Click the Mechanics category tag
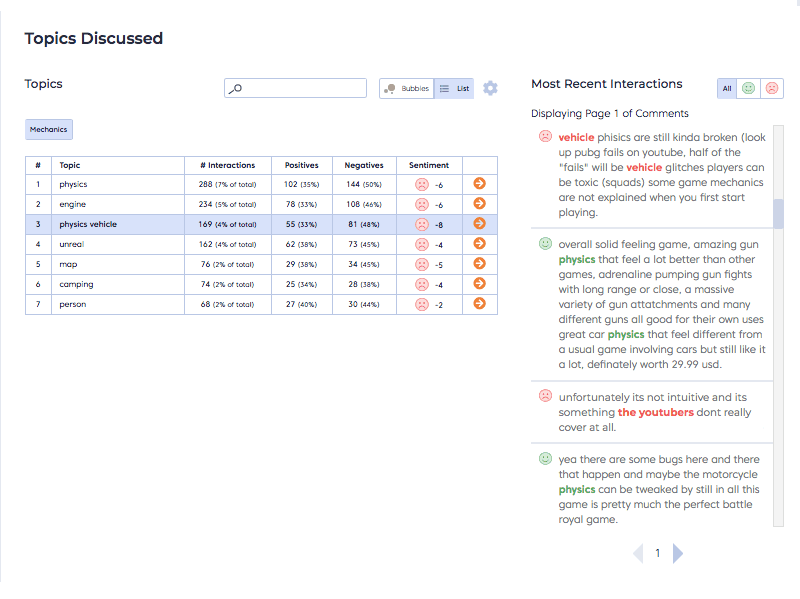 (x=49, y=129)
